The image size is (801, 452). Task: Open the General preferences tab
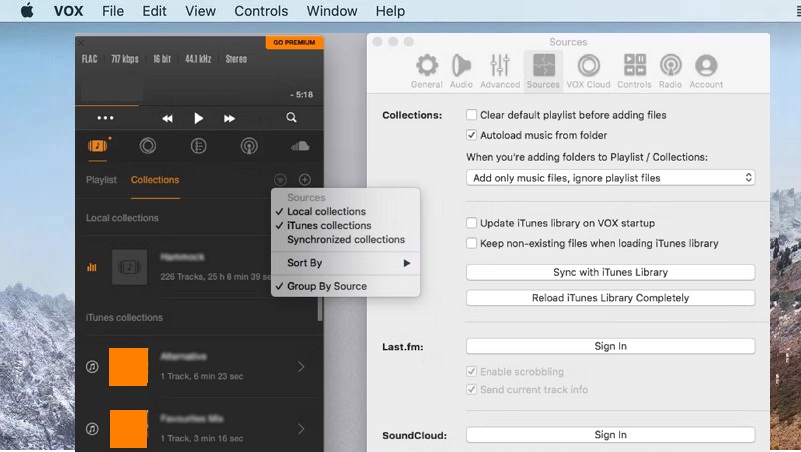pyautogui.click(x=427, y=72)
